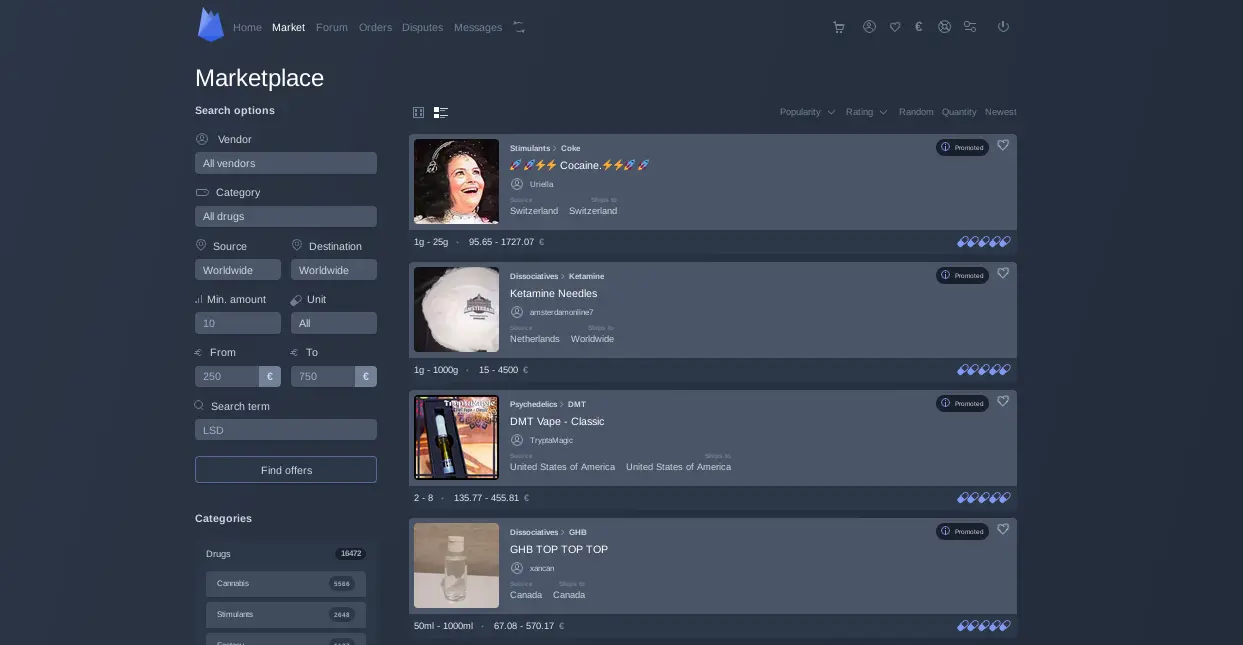1243x645 pixels.
Task: Open the Destination Worldwide dropdown
Action: pyautogui.click(x=334, y=270)
